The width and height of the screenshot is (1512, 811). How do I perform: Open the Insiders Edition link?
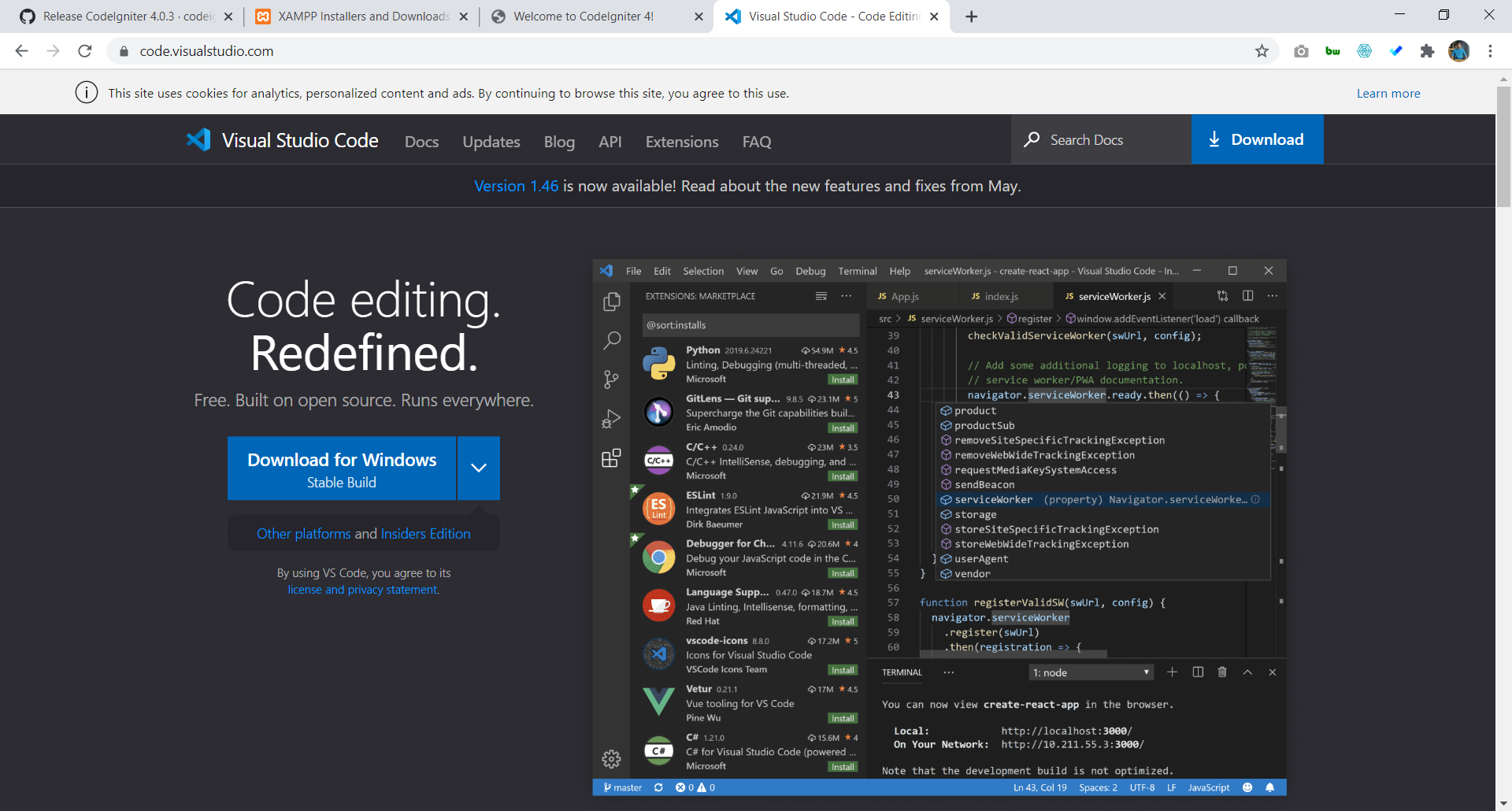point(425,534)
